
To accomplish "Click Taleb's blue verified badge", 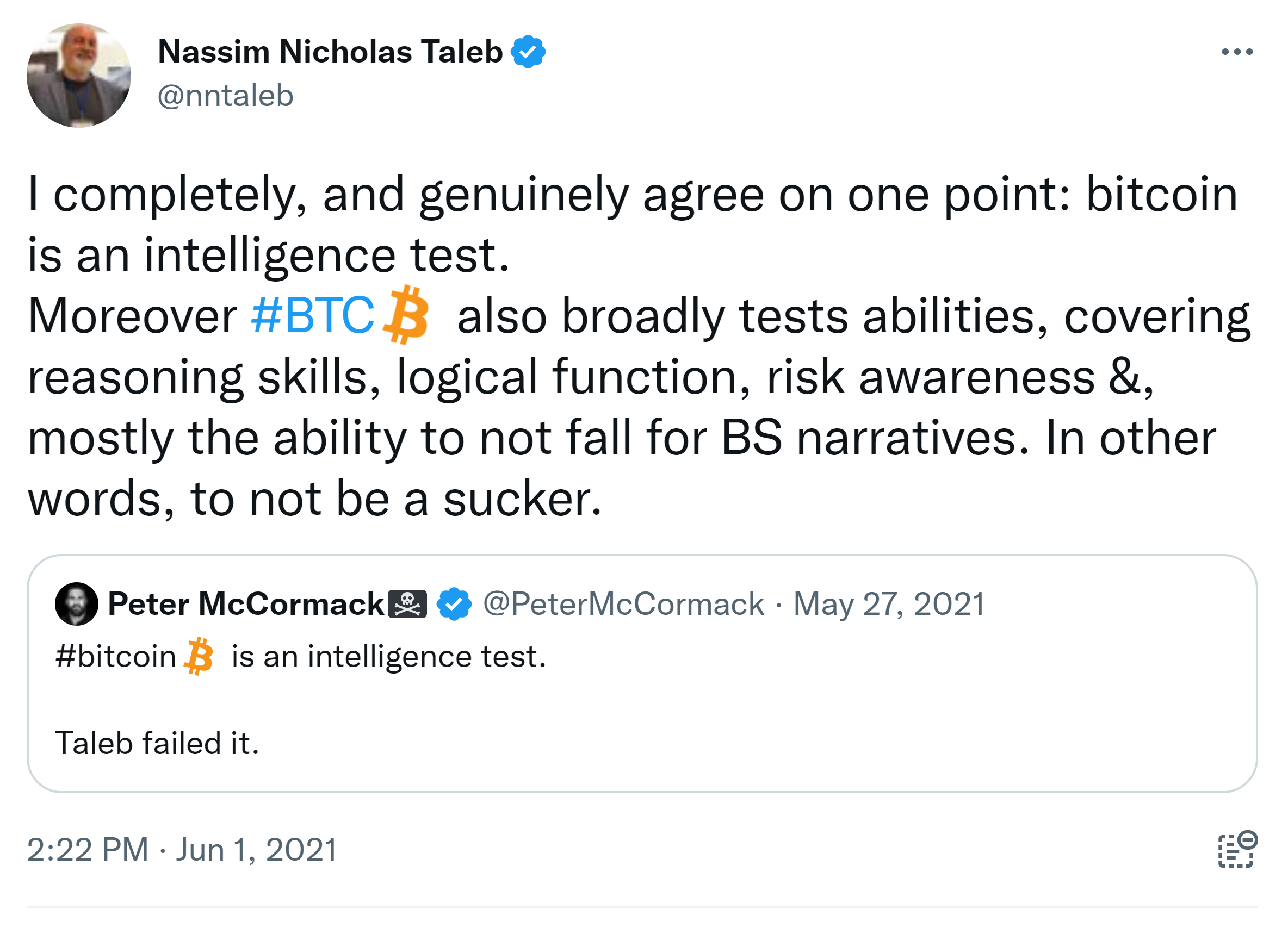I will [x=528, y=52].
